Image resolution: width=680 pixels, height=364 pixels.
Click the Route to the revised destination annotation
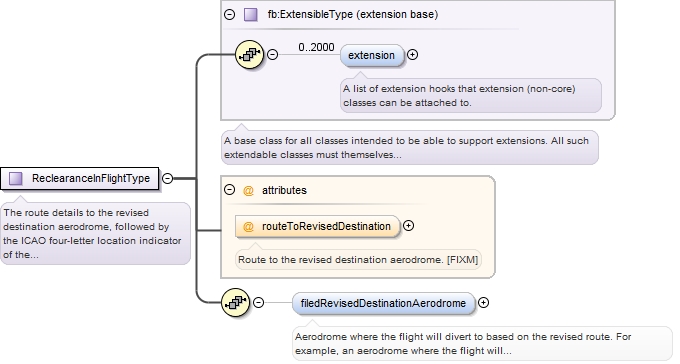point(358,260)
